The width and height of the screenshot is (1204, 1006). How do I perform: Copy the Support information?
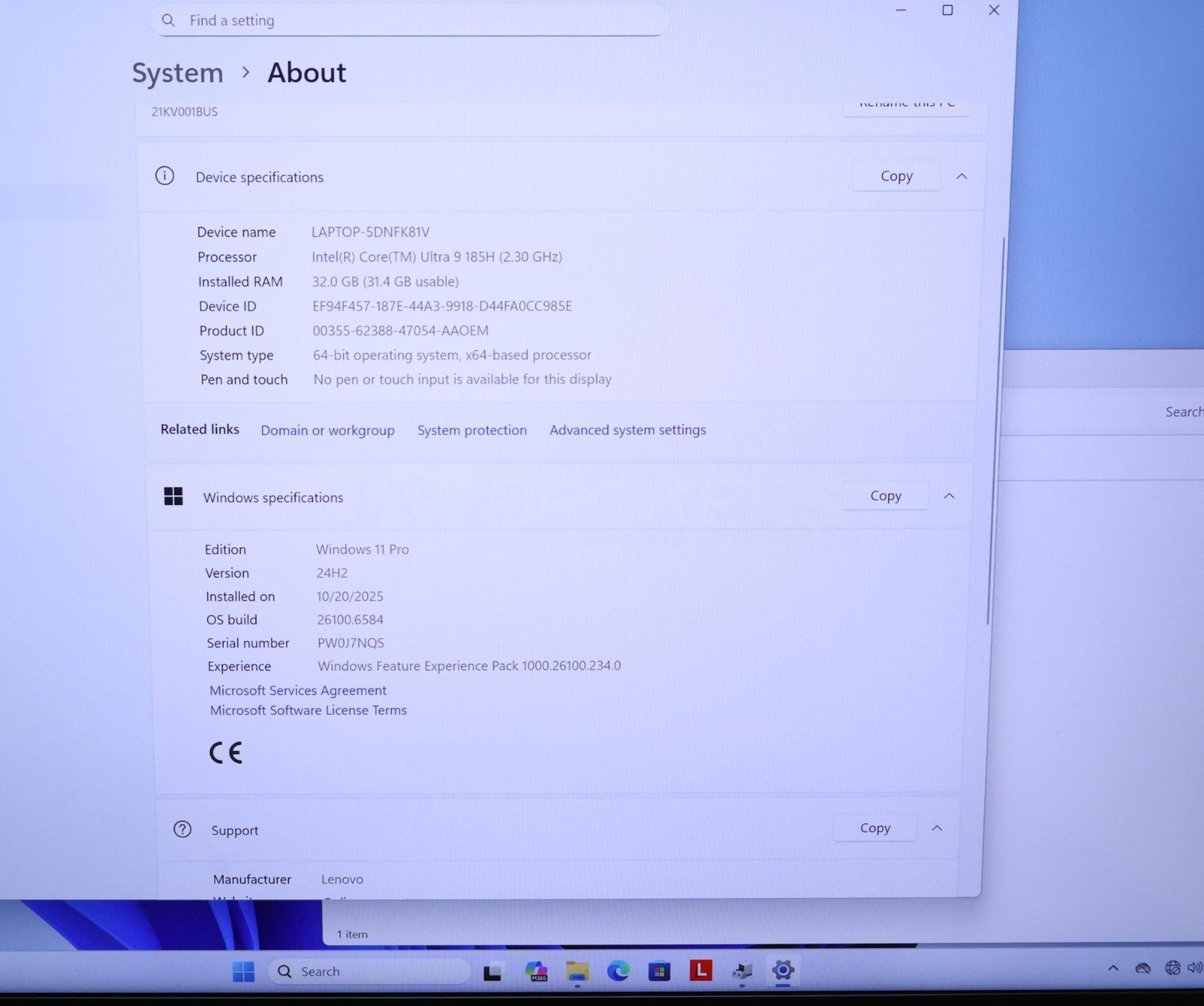pos(874,828)
